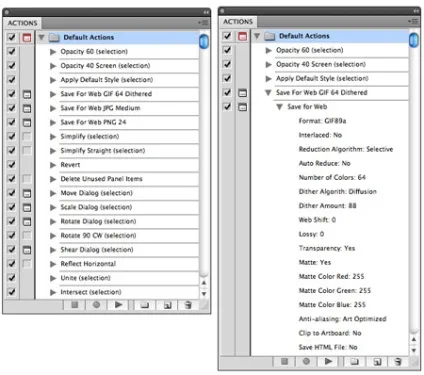Image resolution: width=424 pixels, height=375 pixels.
Task: Uncheck Revert action checkbox
Action: 12,164
